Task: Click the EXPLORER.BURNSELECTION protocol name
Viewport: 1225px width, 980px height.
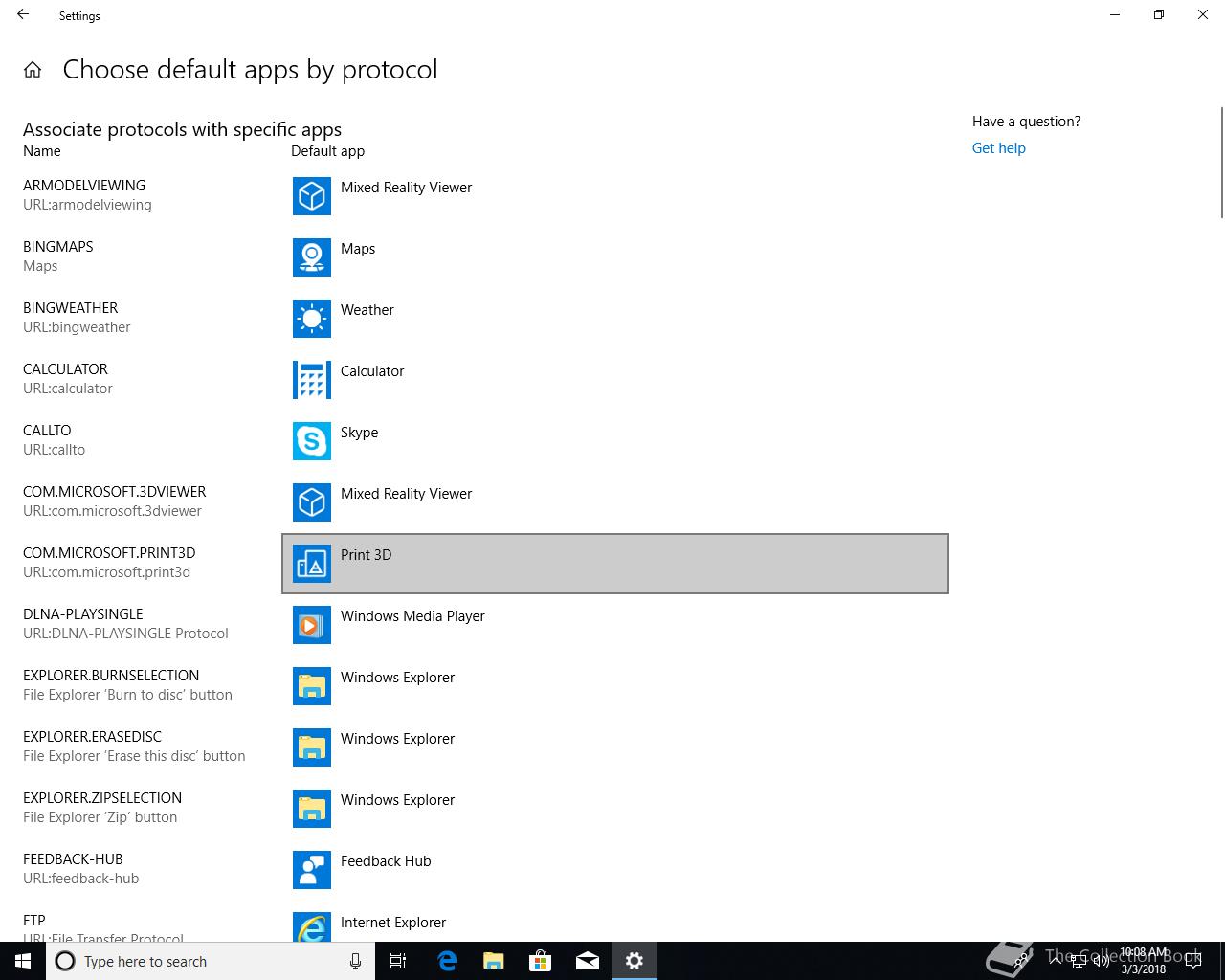Action: point(111,676)
